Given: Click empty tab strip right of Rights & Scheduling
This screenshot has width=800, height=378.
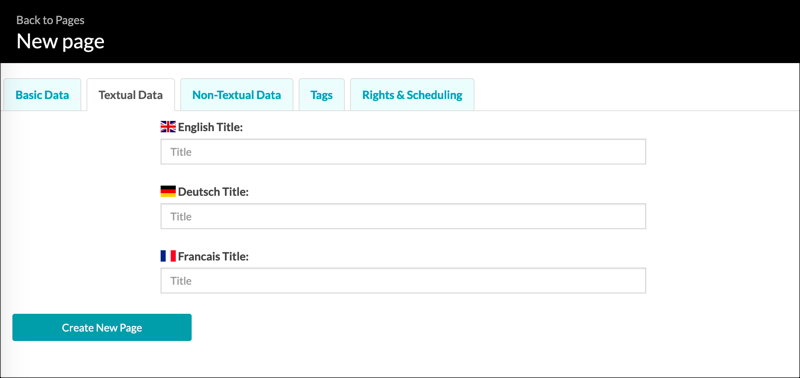Looking at the screenshot, I should click(x=637, y=94).
